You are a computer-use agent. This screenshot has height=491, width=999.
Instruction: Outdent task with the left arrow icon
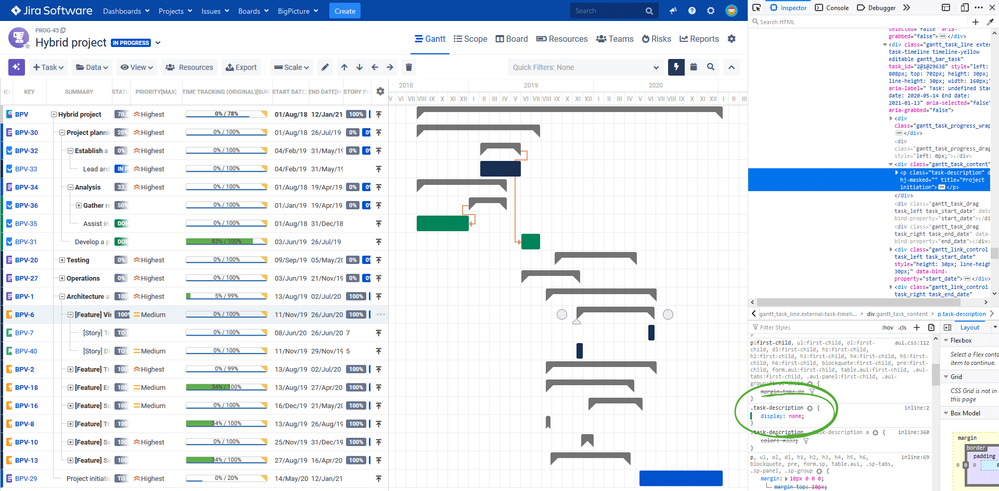[375, 67]
